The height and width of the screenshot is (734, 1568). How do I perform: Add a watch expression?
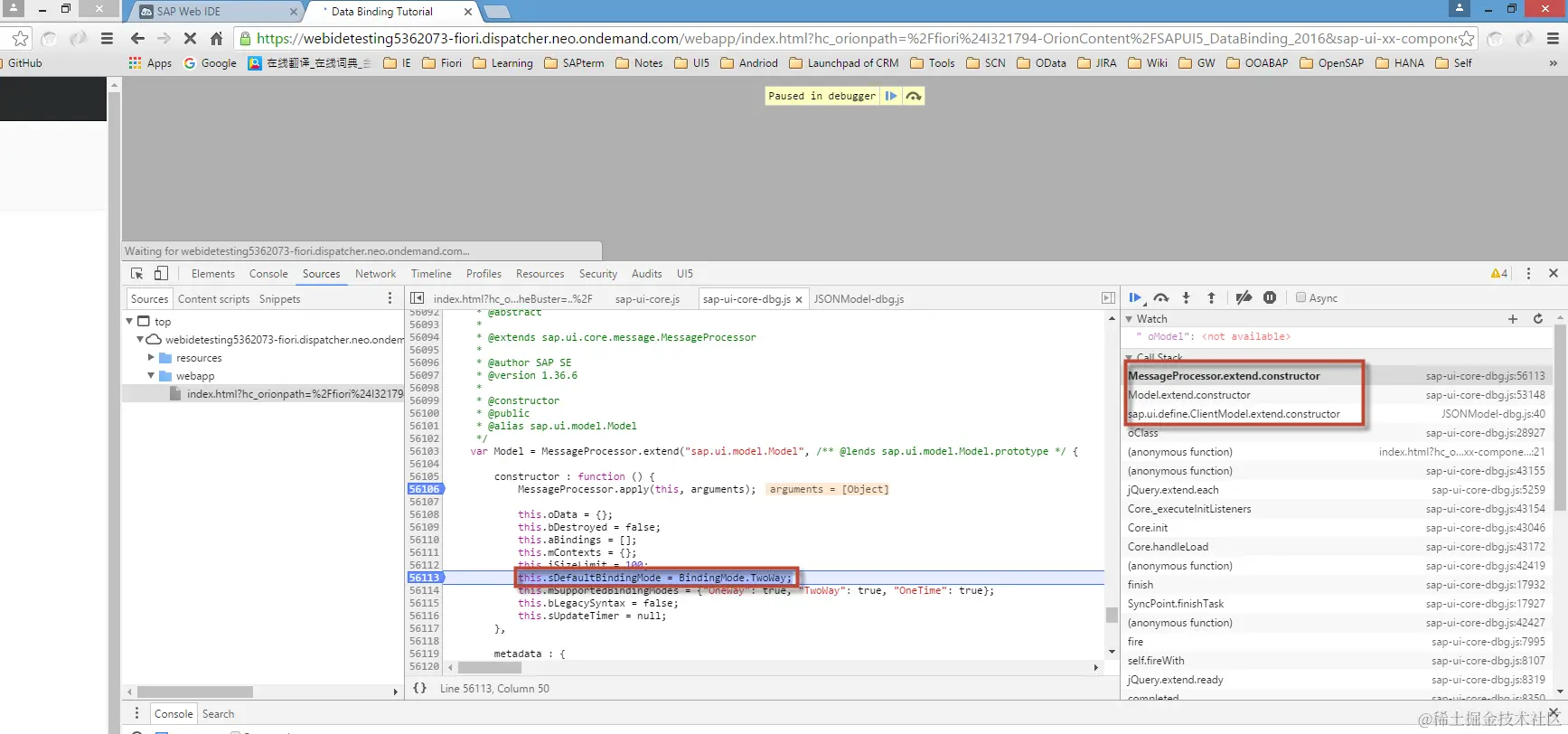[1513, 318]
